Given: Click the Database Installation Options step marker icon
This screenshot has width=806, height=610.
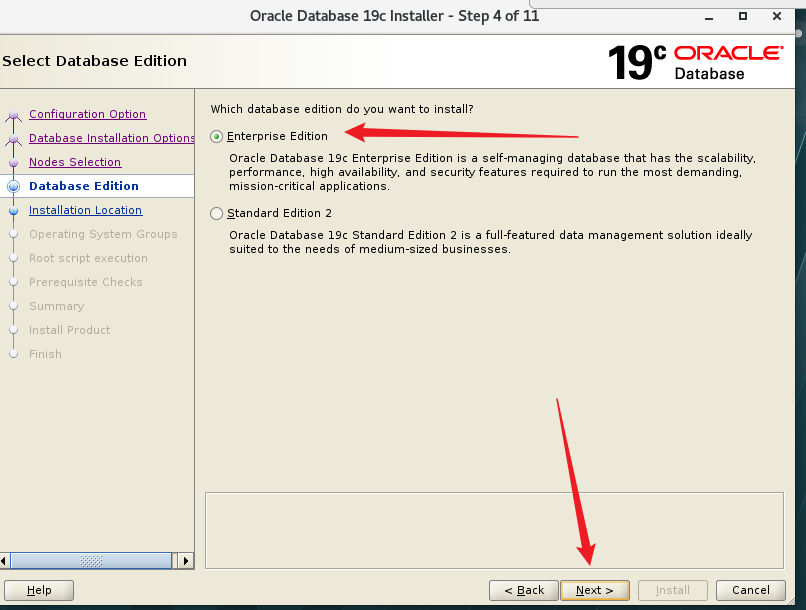Looking at the screenshot, I should 14,139.
